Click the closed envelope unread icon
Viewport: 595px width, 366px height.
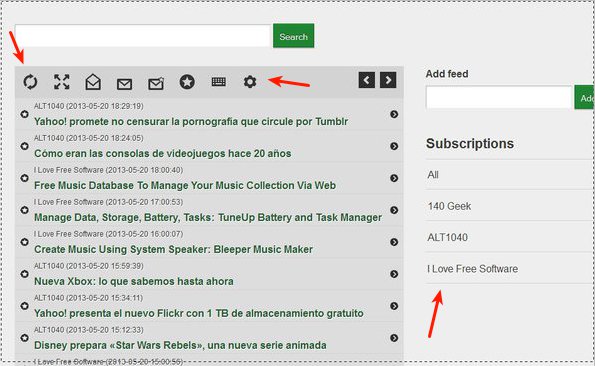[124, 84]
